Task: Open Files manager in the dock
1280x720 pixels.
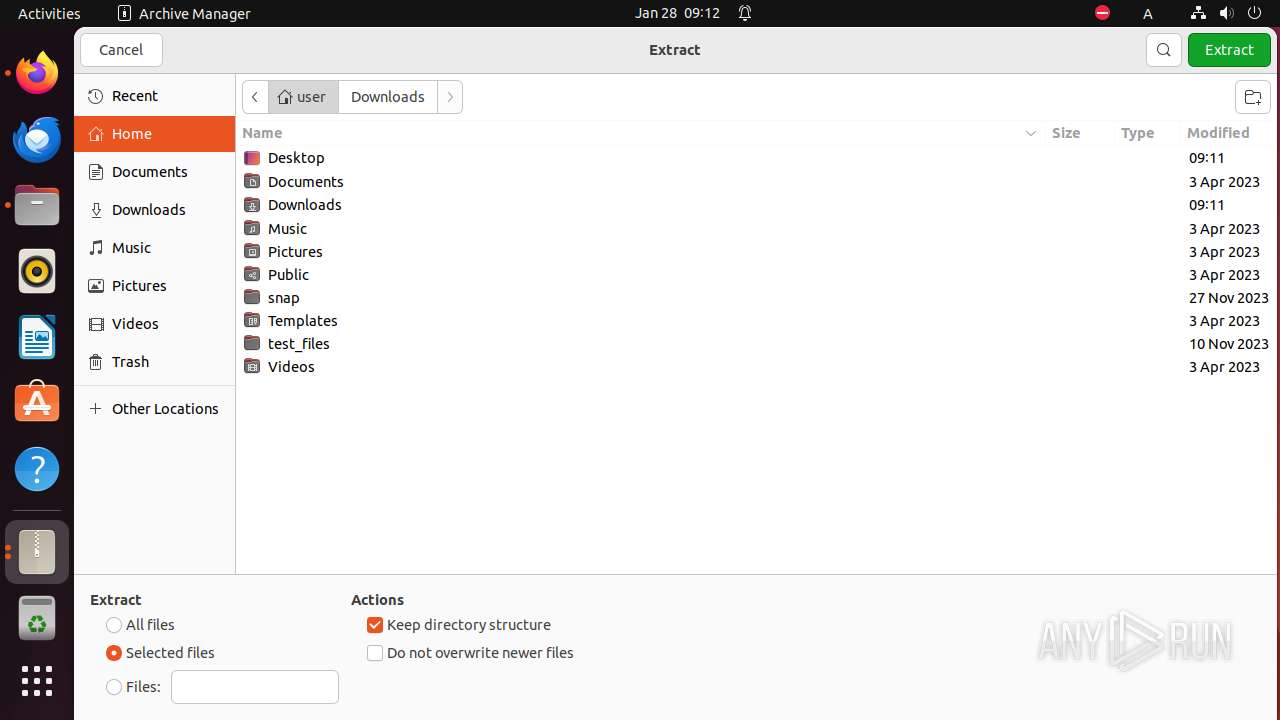Action: tap(37, 205)
